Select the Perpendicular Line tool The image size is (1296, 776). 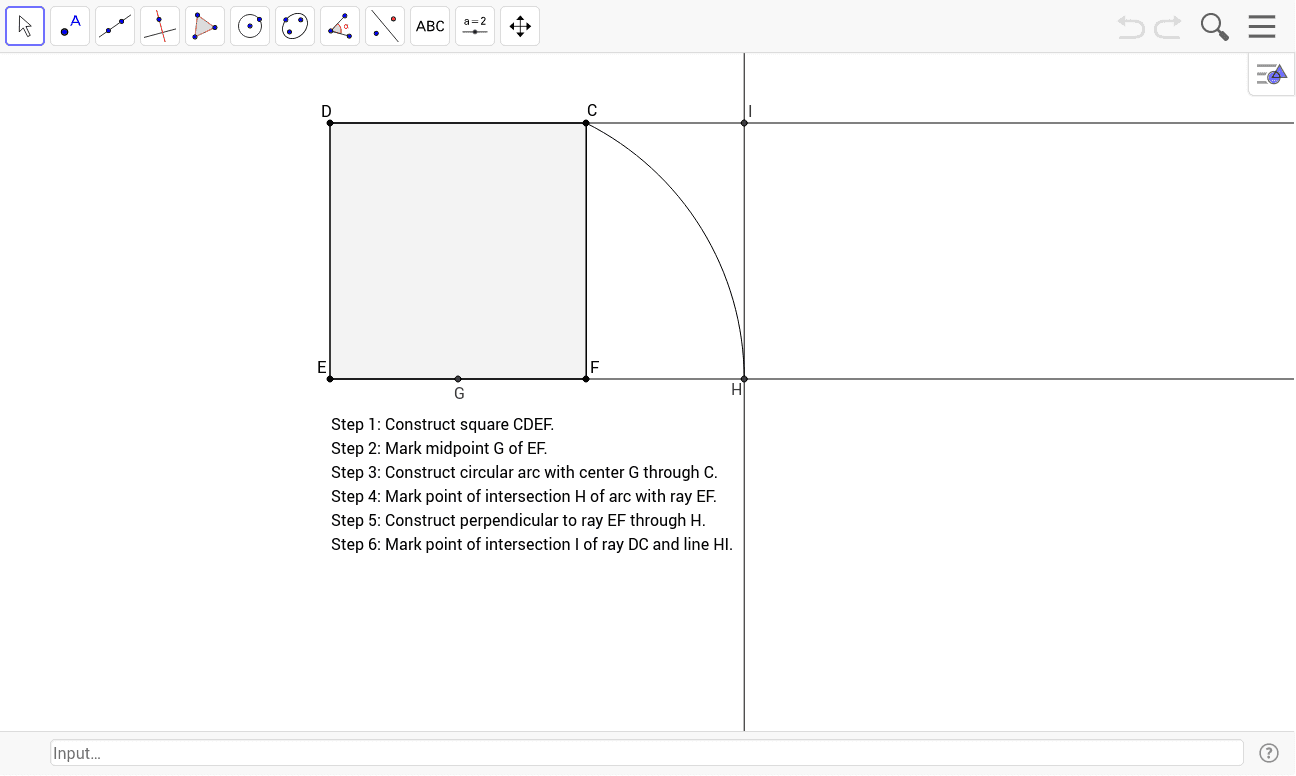[160, 26]
